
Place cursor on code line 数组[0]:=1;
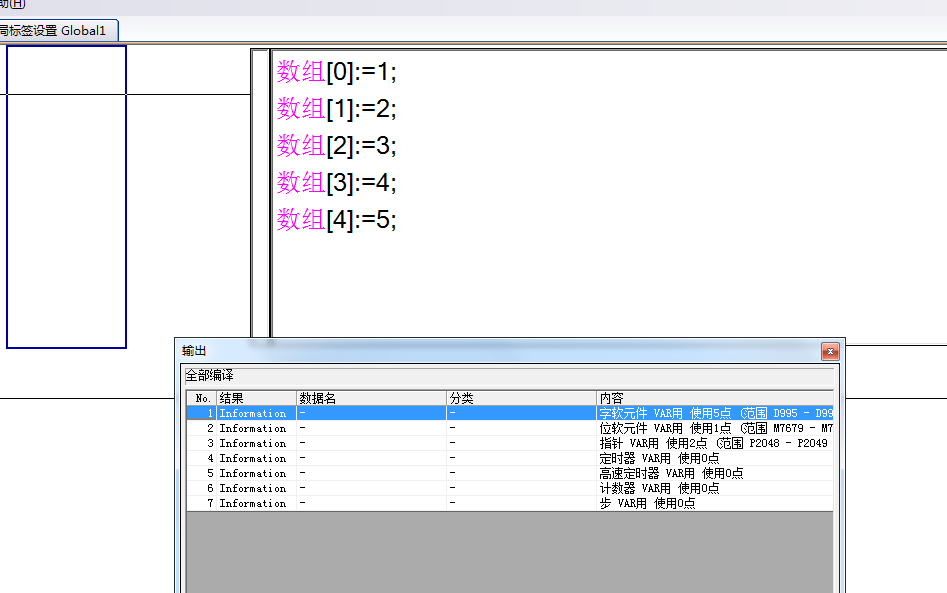(337, 72)
